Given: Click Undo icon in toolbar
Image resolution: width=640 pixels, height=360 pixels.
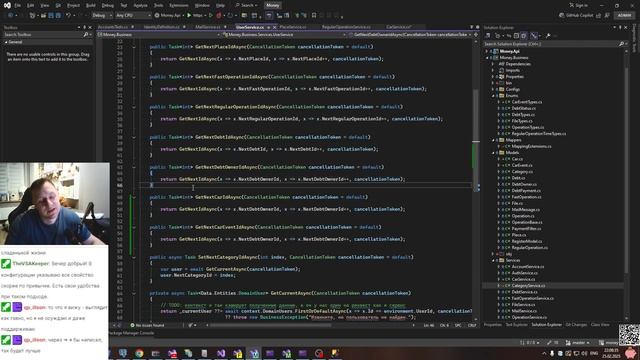Looking at the screenshot, I should tap(69, 15).
